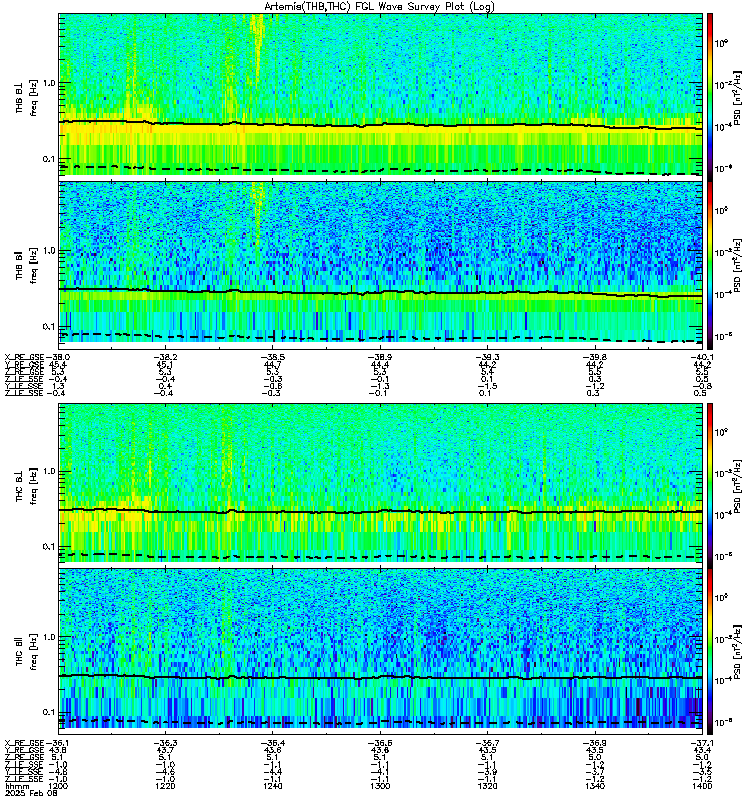
Task: Click the THB X_RE_GSE value '-38.2'
Action: (165, 357)
